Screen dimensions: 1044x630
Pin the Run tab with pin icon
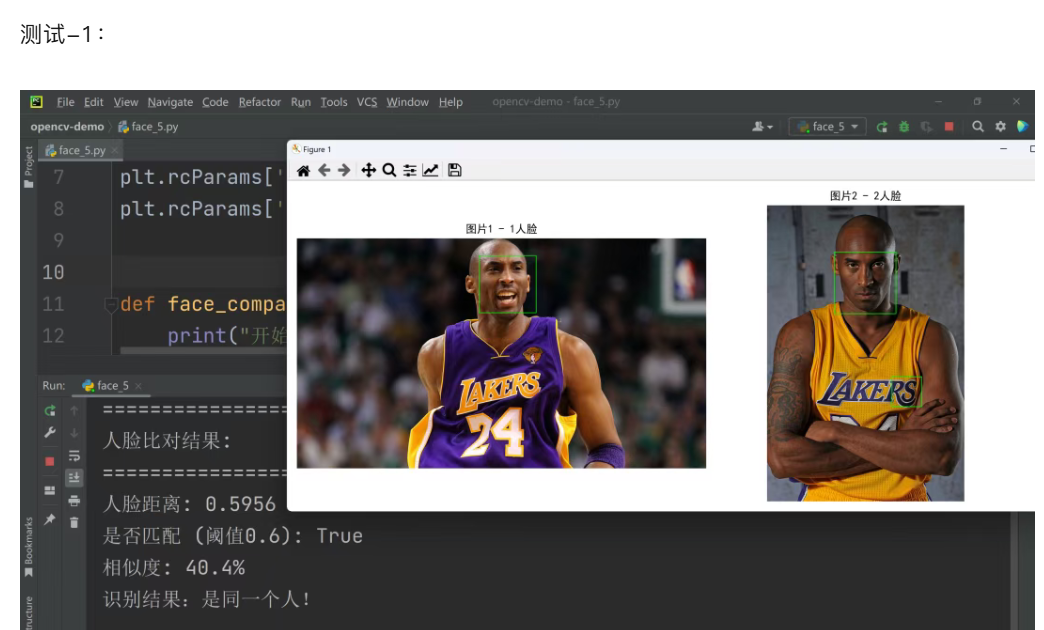tap(50, 519)
